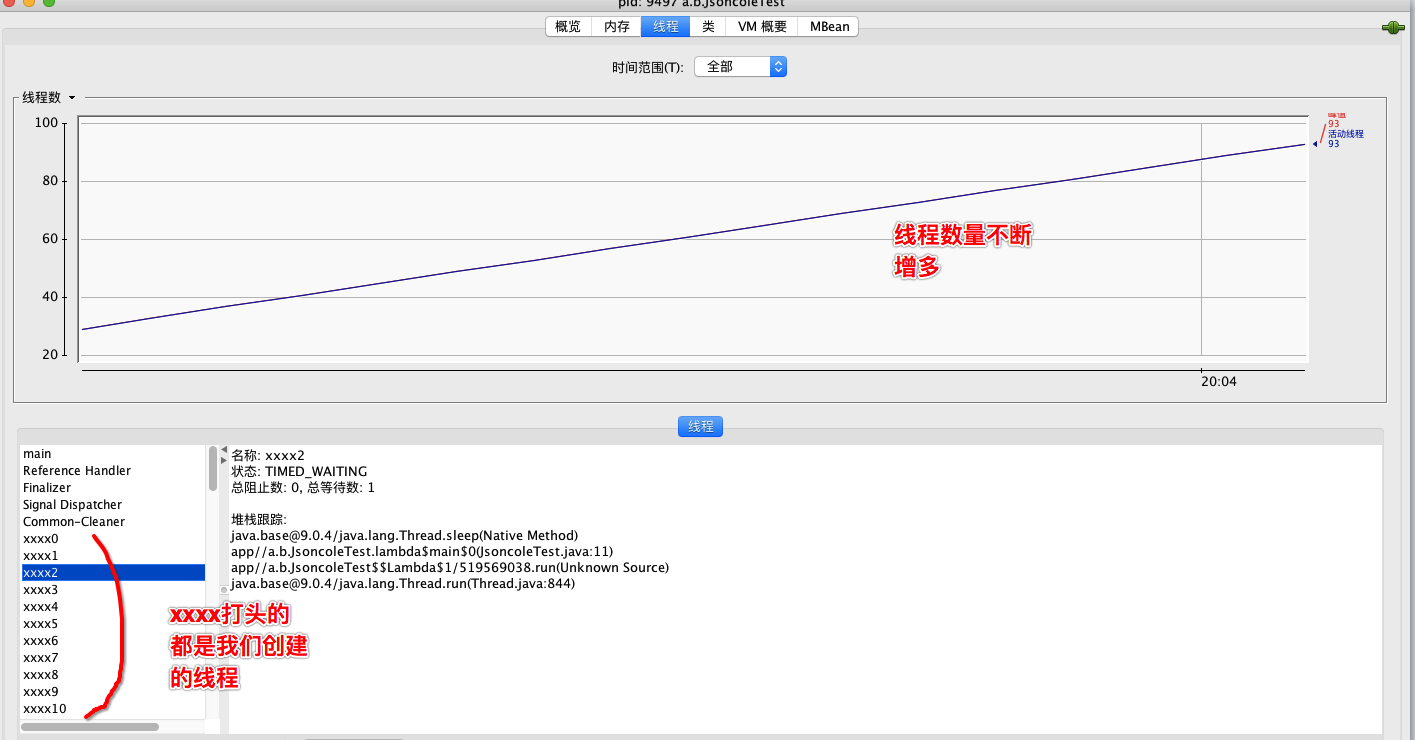Click the green macOS maximize window button
Viewport: 1415px width, 740px height.
pos(49,3)
